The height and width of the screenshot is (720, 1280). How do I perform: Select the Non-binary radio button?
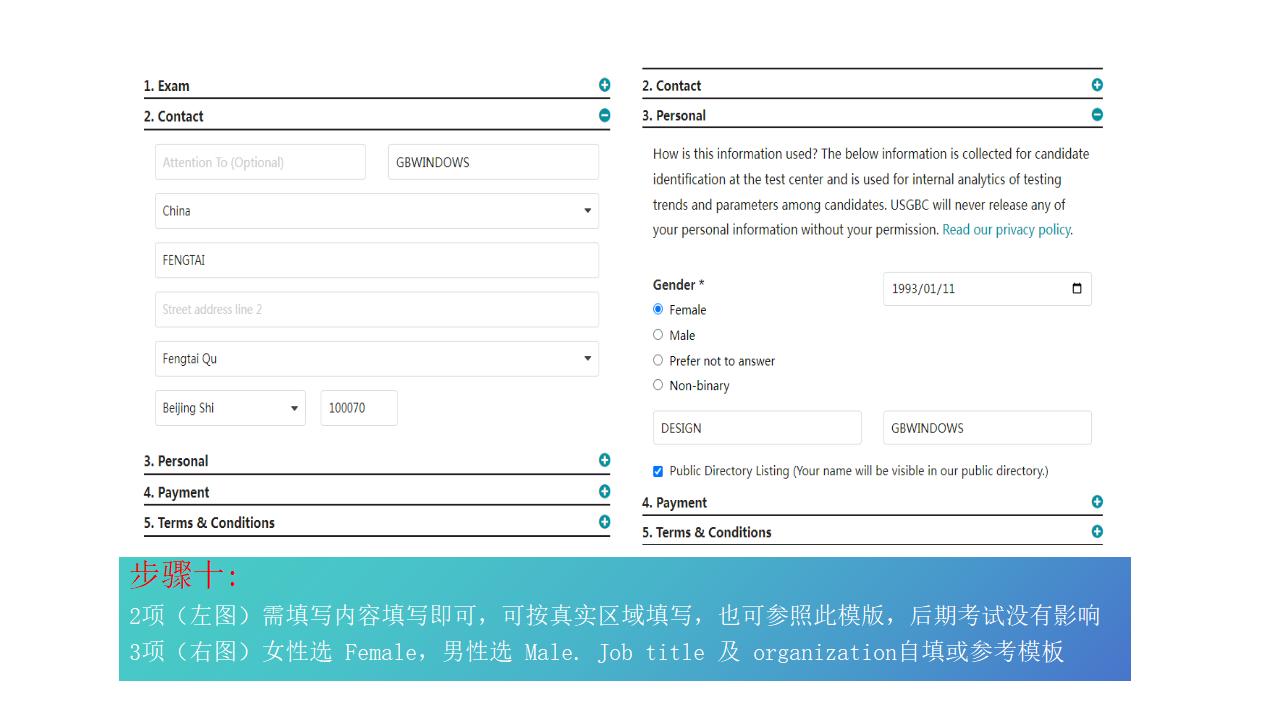pyautogui.click(x=658, y=384)
